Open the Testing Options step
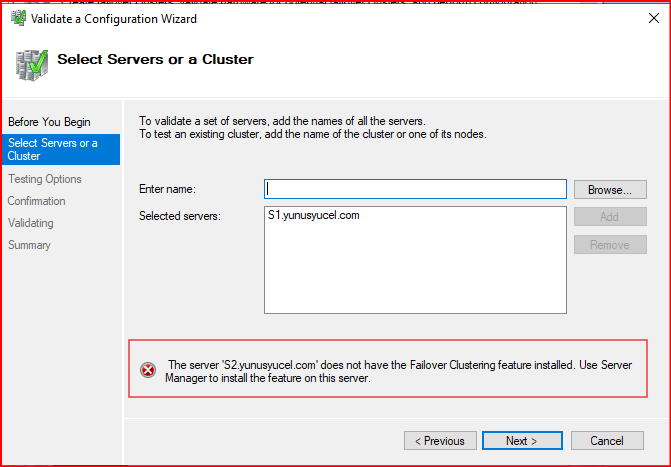 (x=45, y=179)
